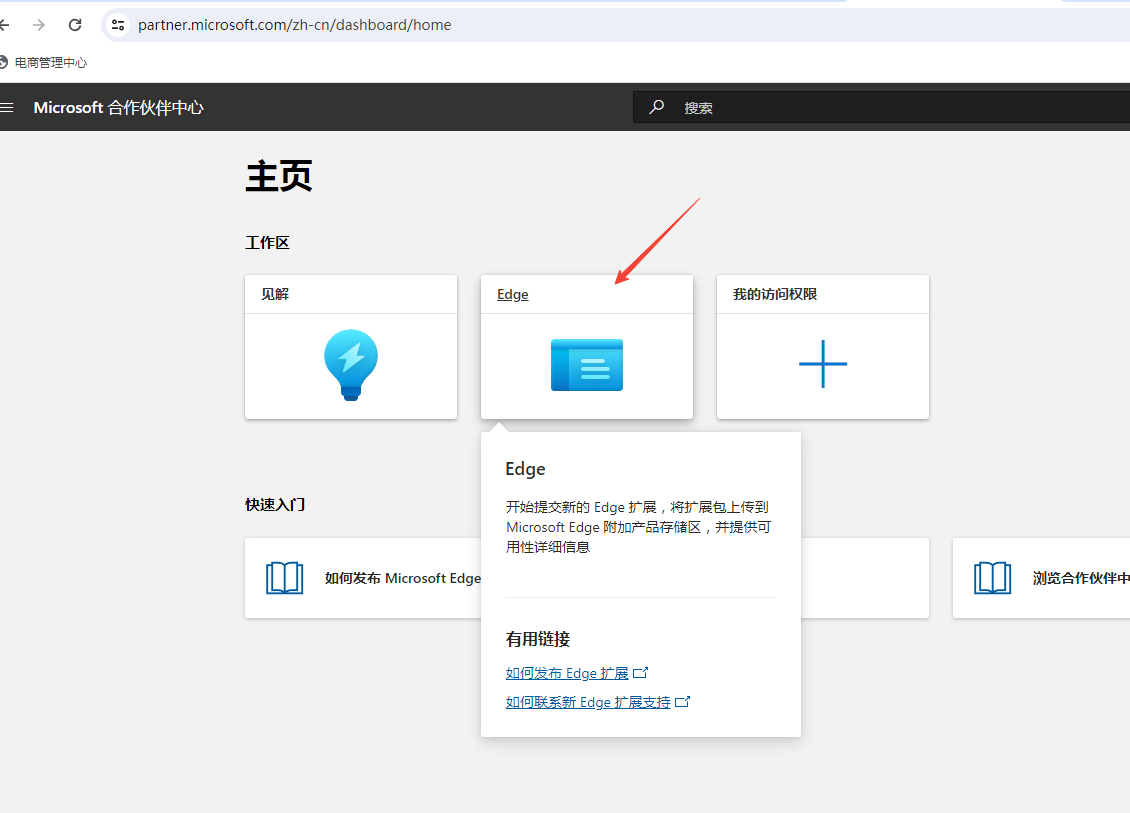Click book icon on 浏览合作伙伴中 card
Screen dimensions: 1130x813
point(992,578)
